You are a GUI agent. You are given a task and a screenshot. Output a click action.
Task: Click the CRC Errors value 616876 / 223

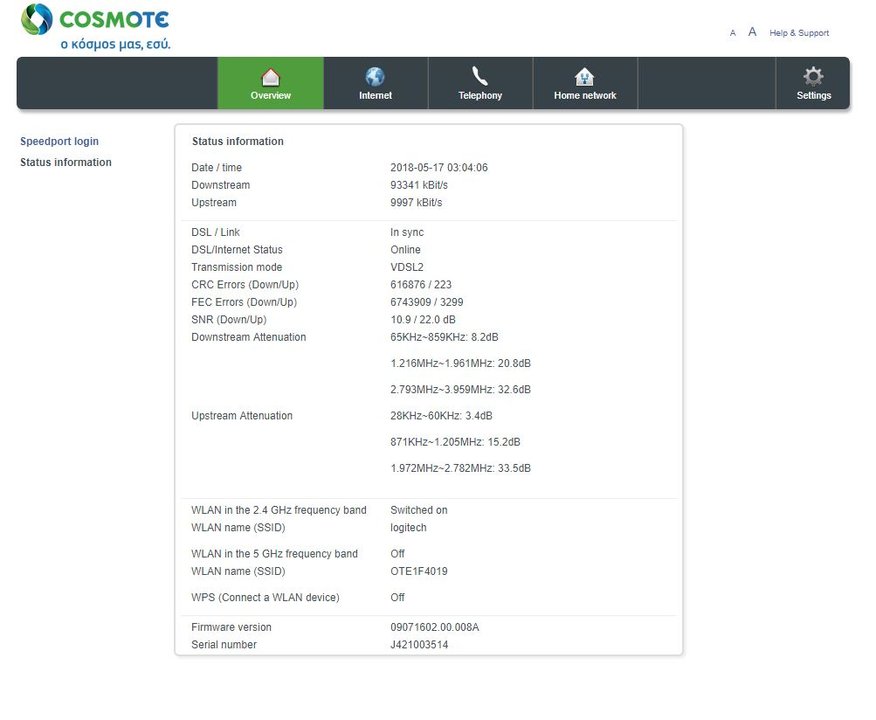(x=421, y=284)
